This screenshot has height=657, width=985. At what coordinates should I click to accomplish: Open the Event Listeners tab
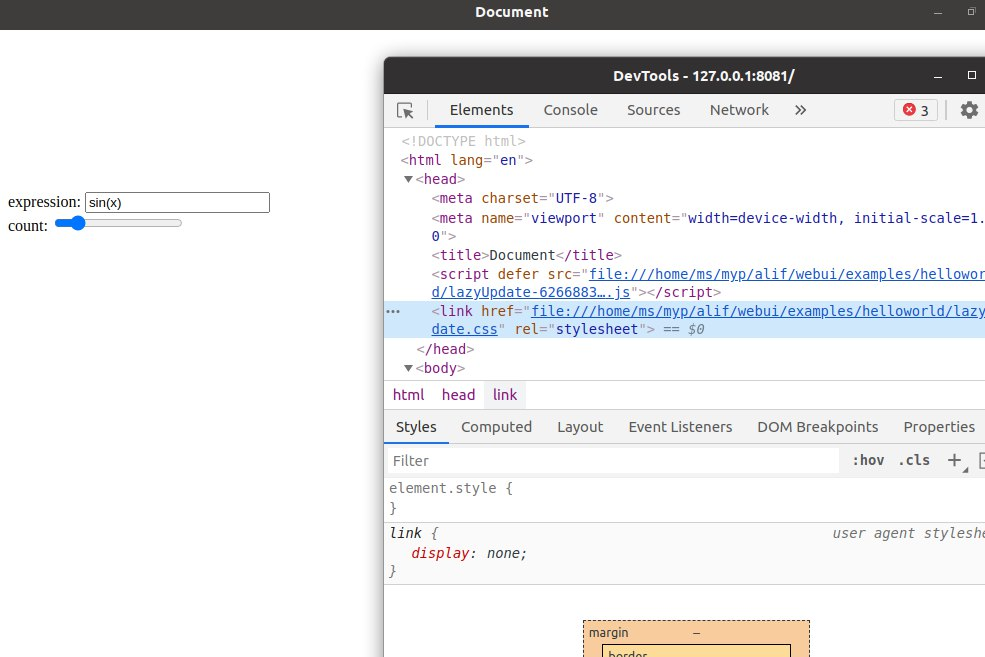pyautogui.click(x=680, y=427)
